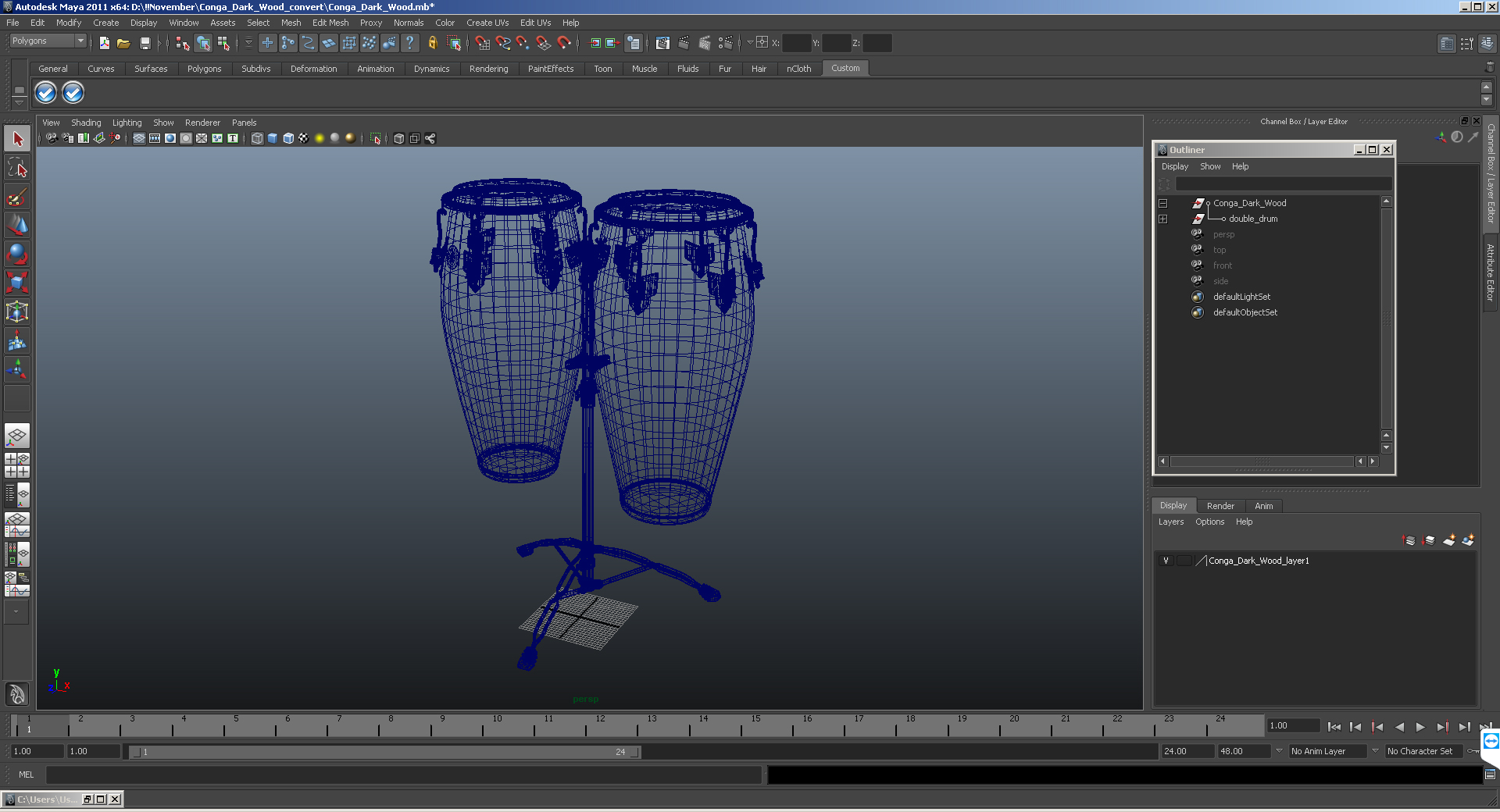Switch to four view layout

17,465
